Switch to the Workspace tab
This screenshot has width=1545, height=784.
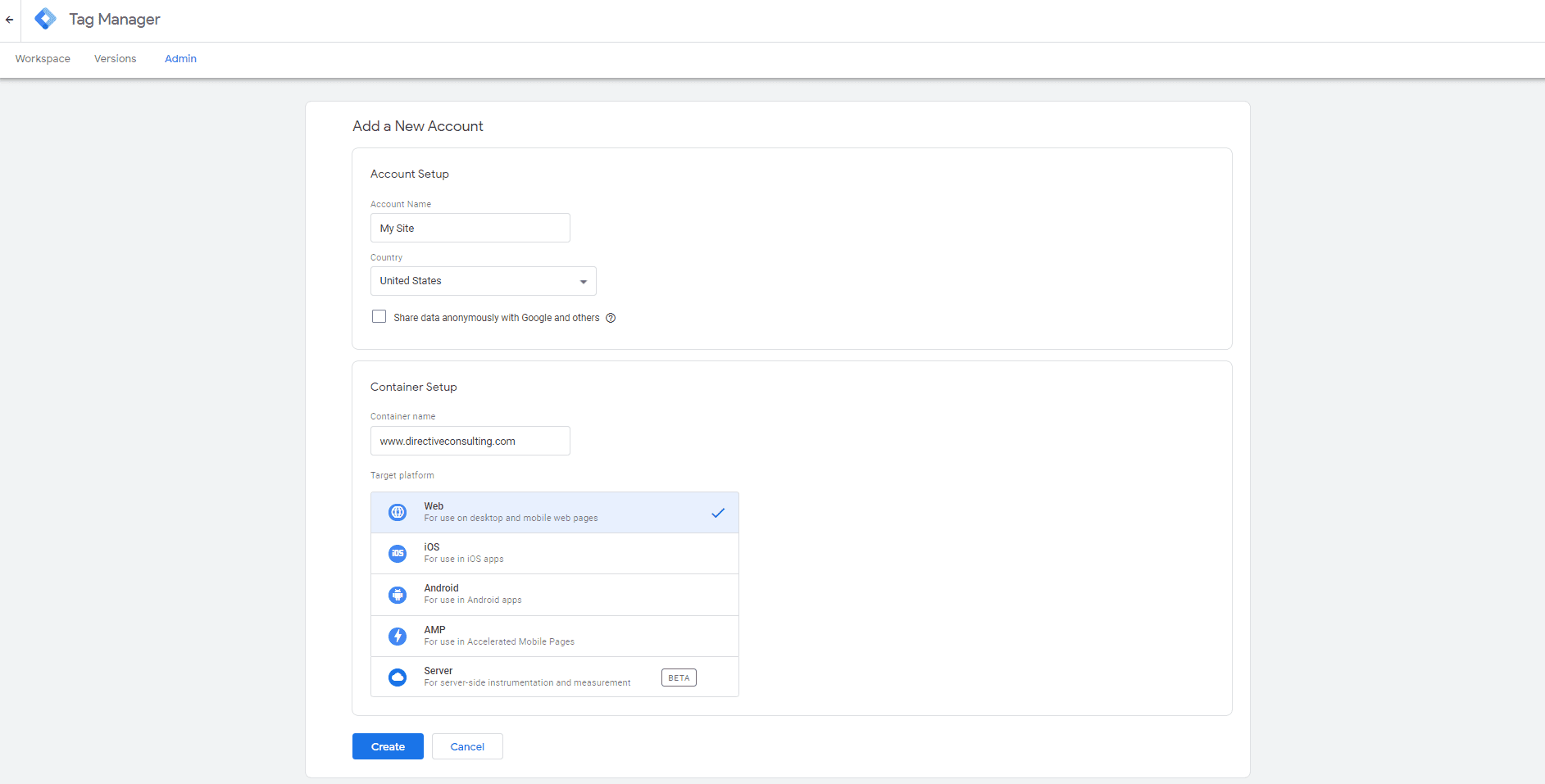coord(43,59)
